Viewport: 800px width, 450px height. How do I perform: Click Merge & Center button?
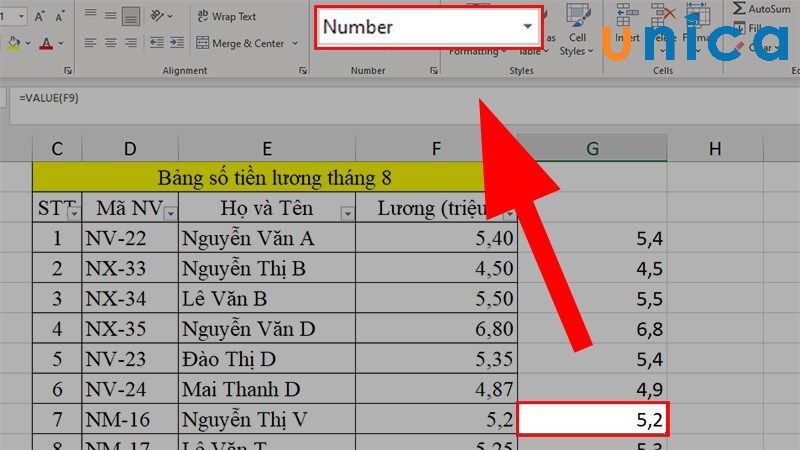(240, 43)
